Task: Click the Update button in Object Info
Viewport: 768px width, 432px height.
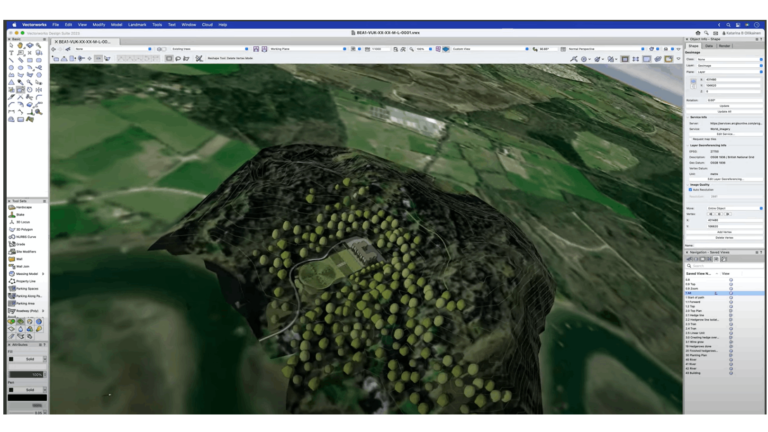Action: click(723, 104)
